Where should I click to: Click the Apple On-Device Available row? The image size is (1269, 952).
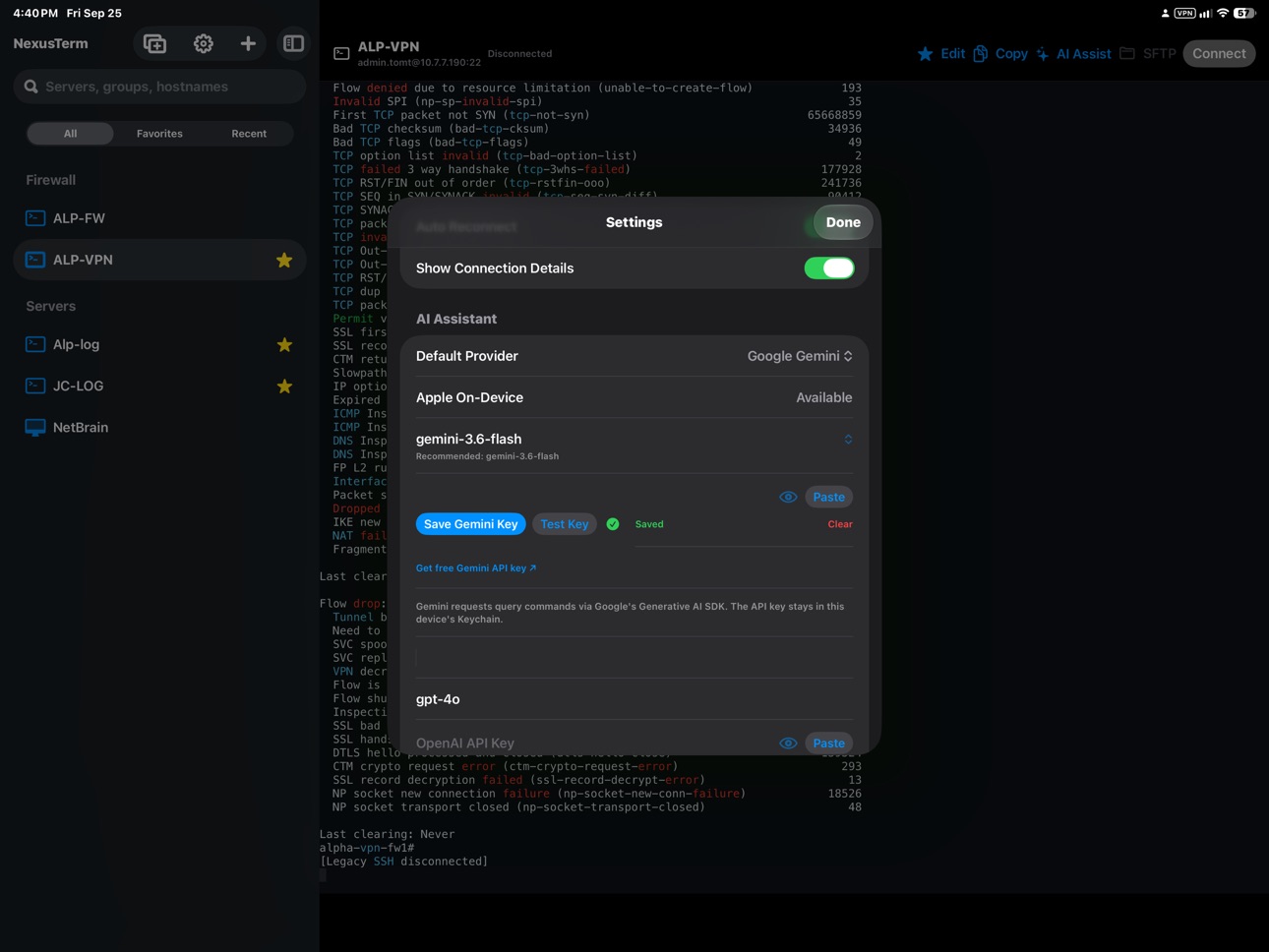(x=634, y=398)
